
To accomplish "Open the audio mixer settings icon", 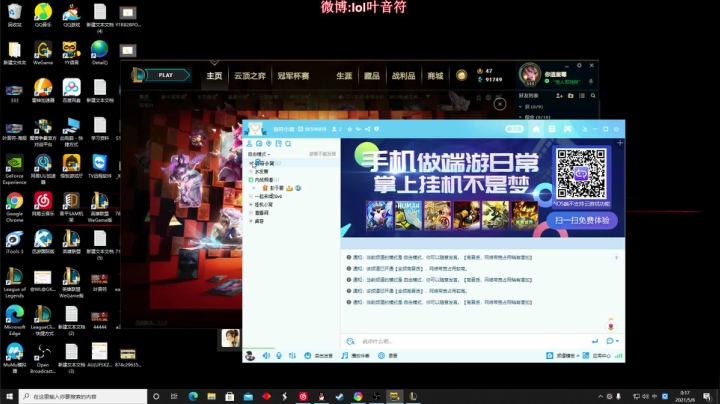I will click(x=292, y=355).
